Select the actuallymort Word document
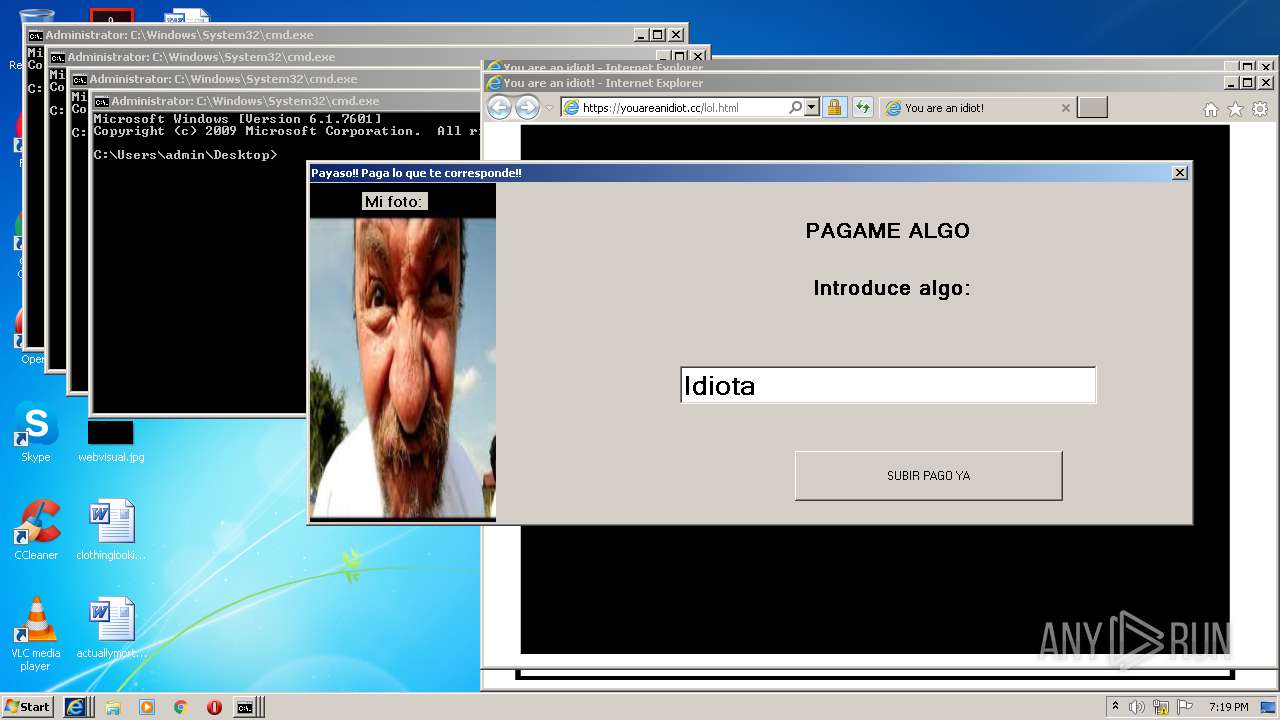Viewport: 1280px width, 720px height. pyautogui.click(x=111, y=628)
